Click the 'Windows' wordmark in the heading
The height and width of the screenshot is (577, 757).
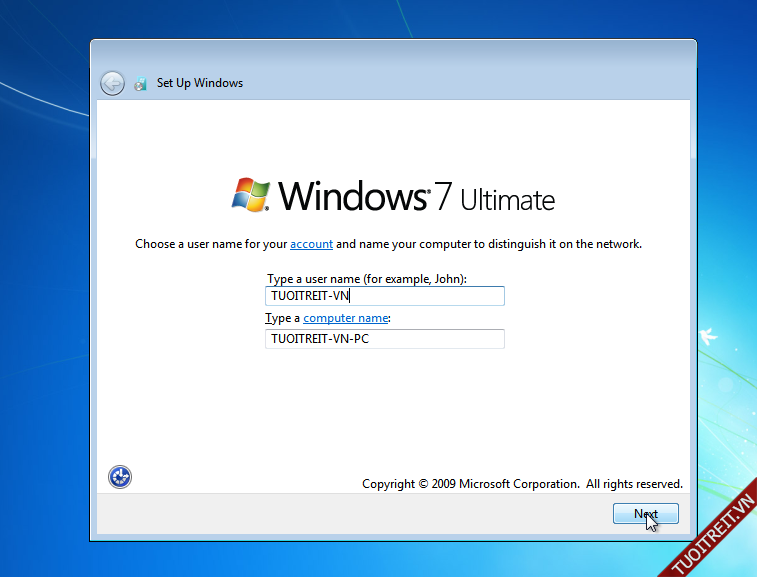click(352, 195)
